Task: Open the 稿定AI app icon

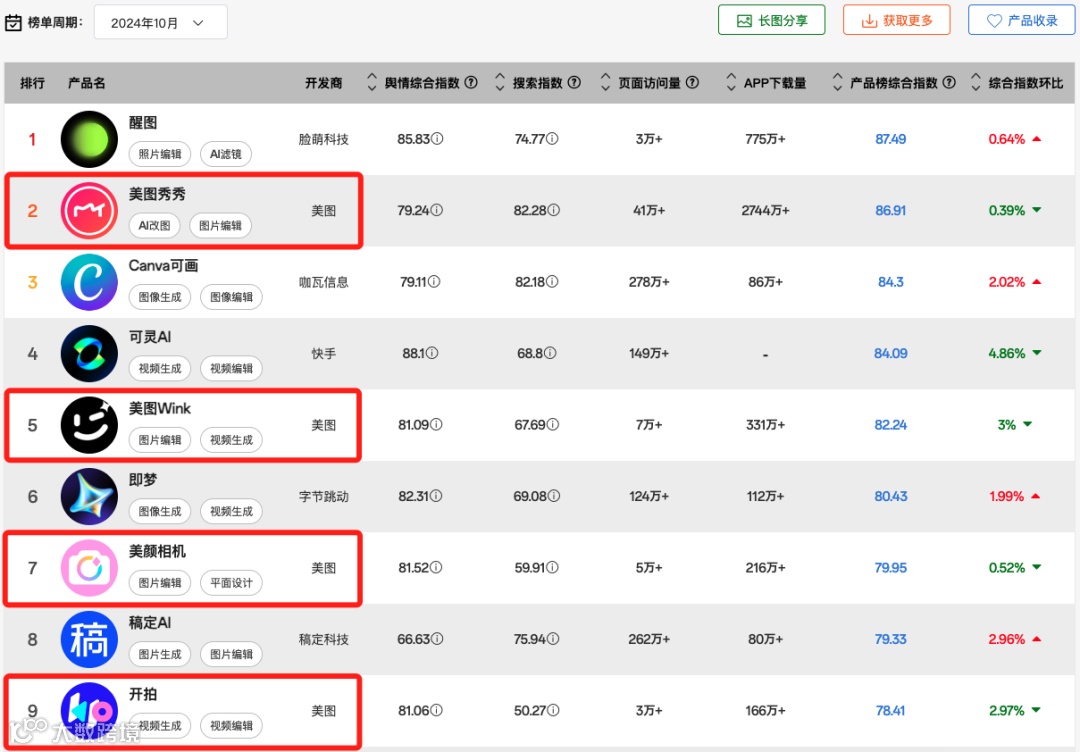Action: (x=90, y=640)
